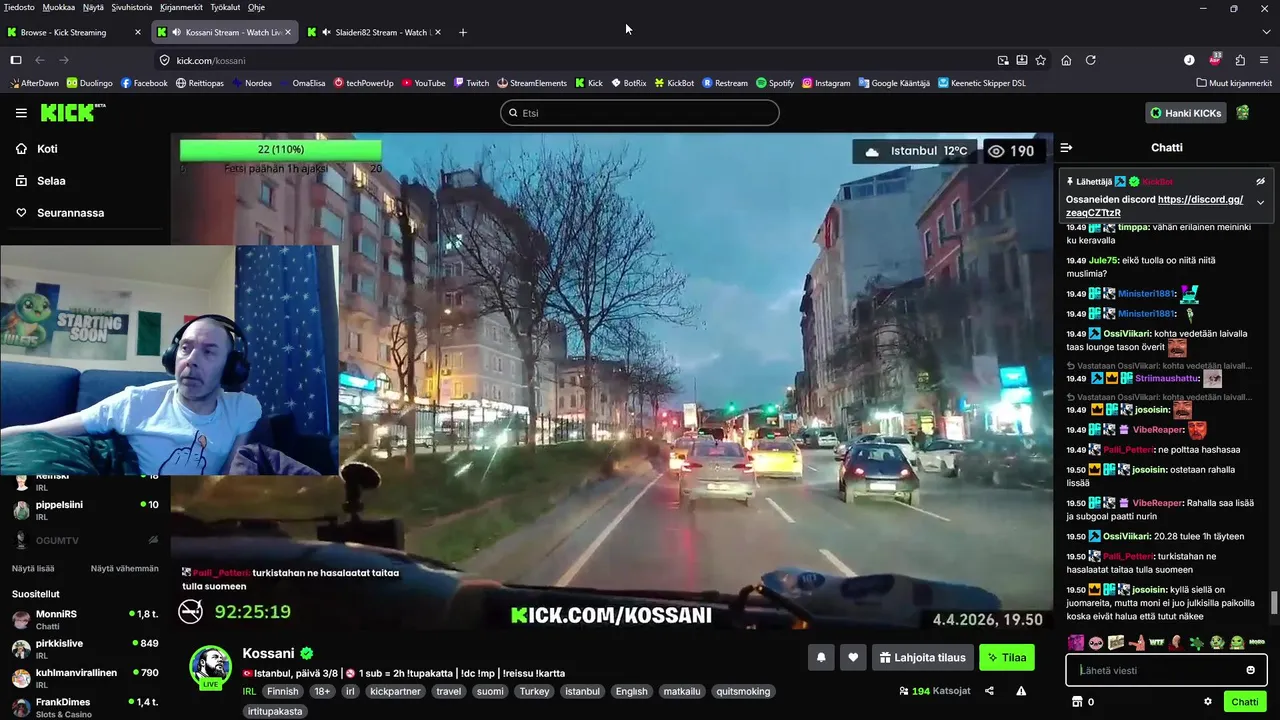This screenshot has height=720, width=1280.
Task: Click the kick.com/kossani address bar
Action: (x=575, y=60)
